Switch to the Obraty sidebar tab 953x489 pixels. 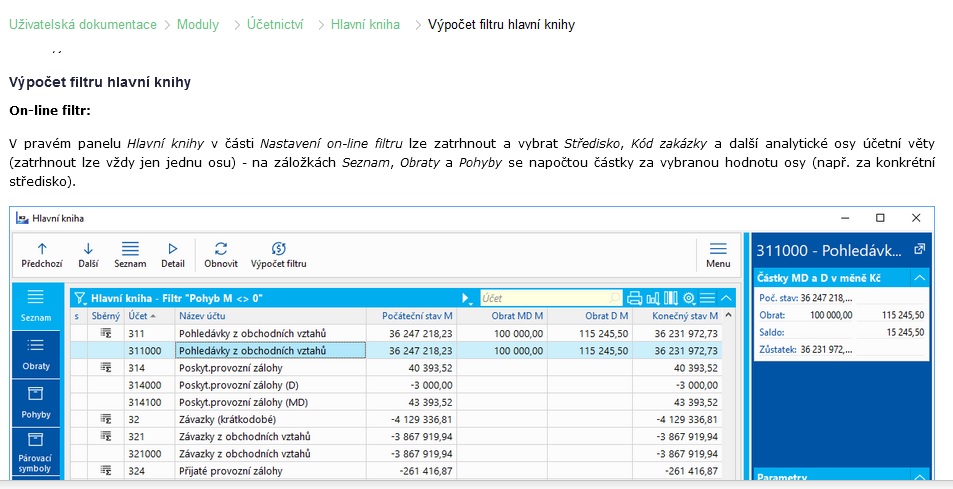coord(36,354)
